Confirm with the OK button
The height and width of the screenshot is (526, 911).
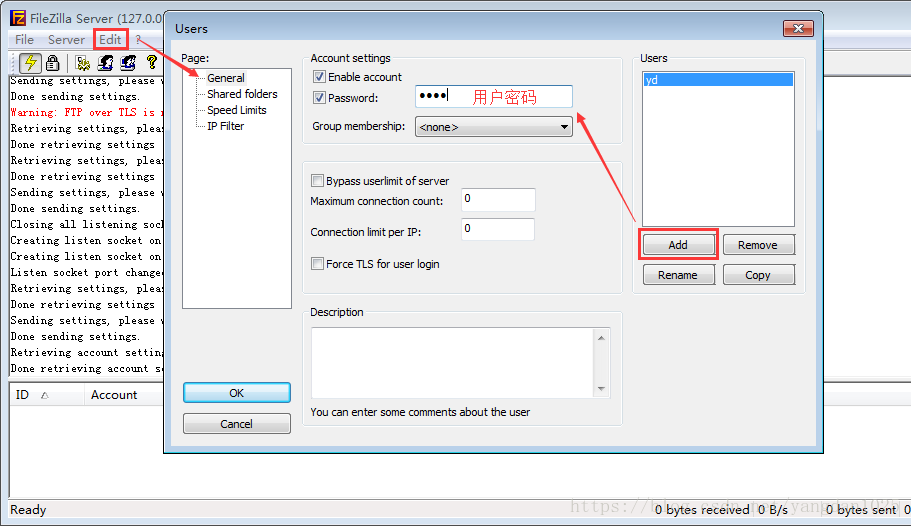pos(236,393)
